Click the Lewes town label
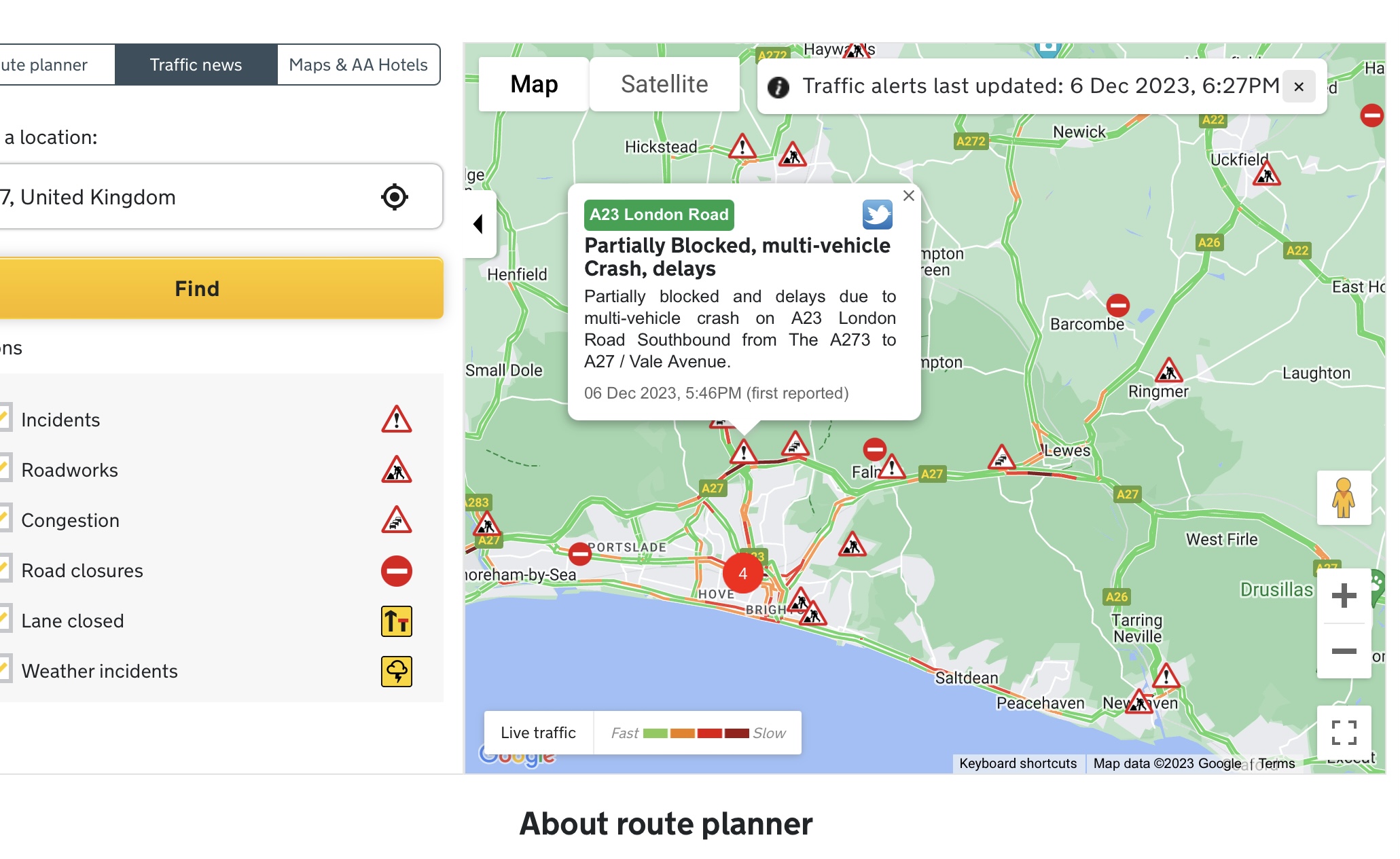Screen dimensions: 1400x859 coord(1068,450)
